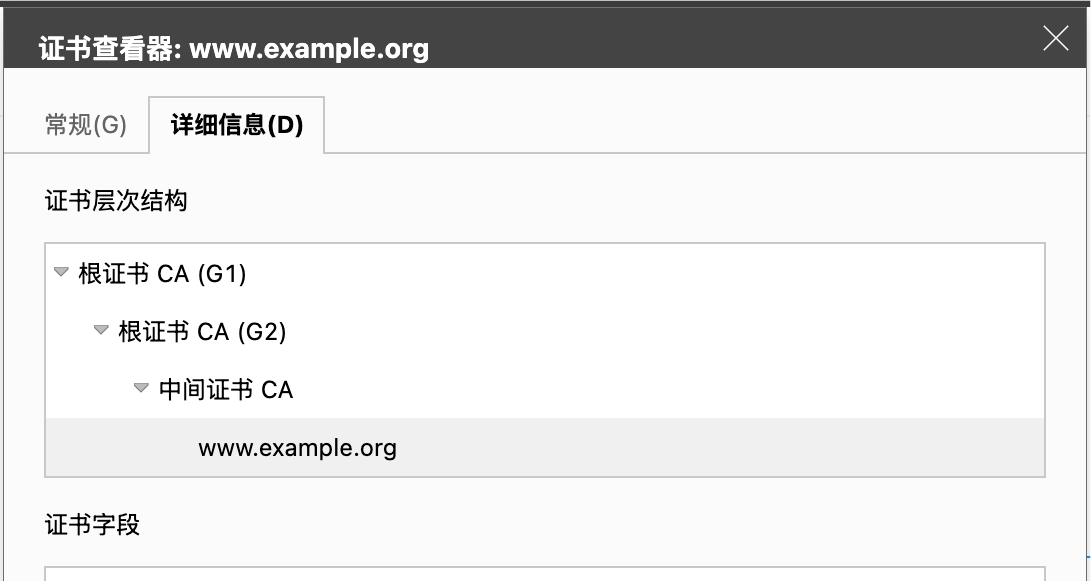
Task: Select the www.example.org leaf certificate
Action: [297, 447]
